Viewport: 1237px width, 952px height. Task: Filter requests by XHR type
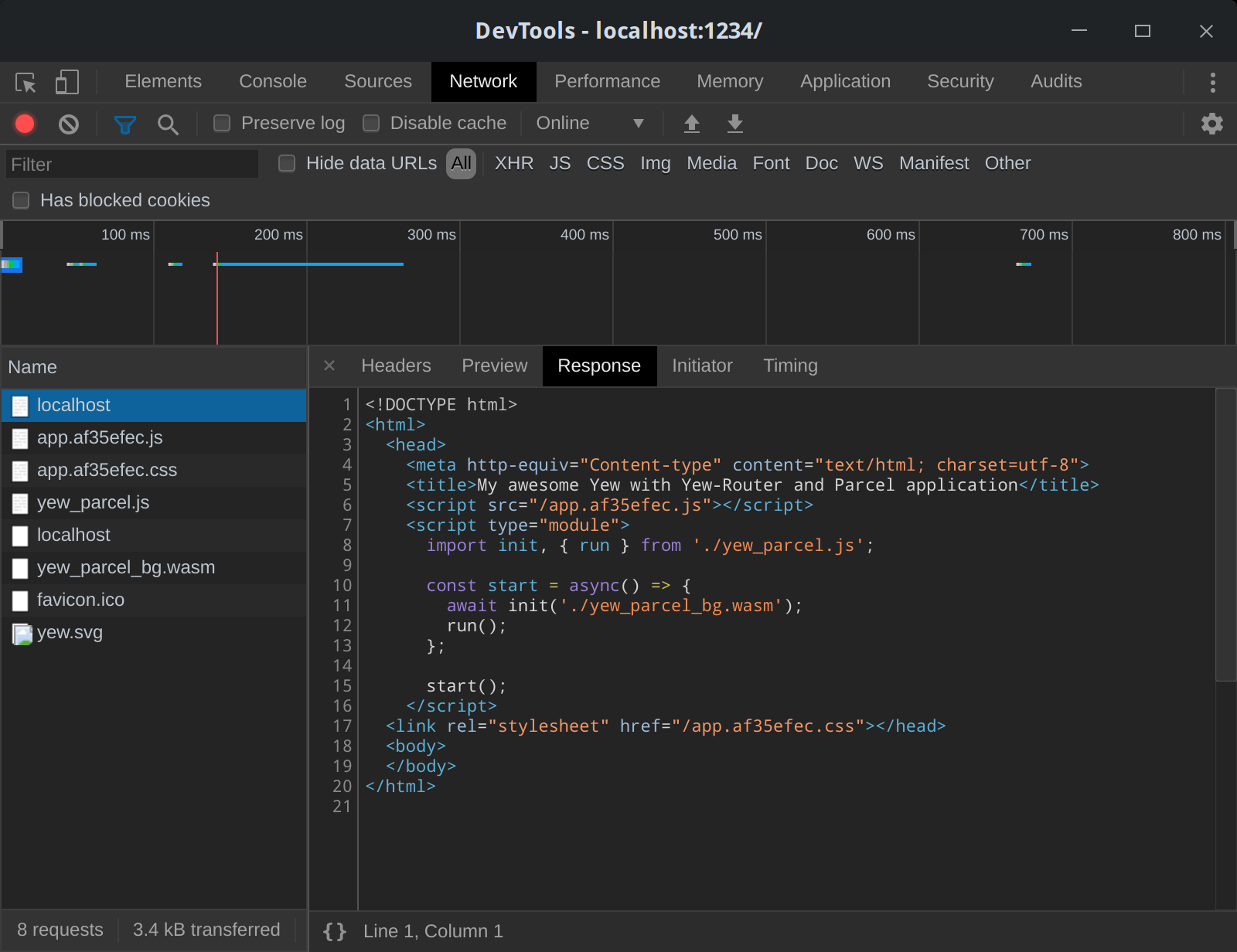click(x=514, y=164)
